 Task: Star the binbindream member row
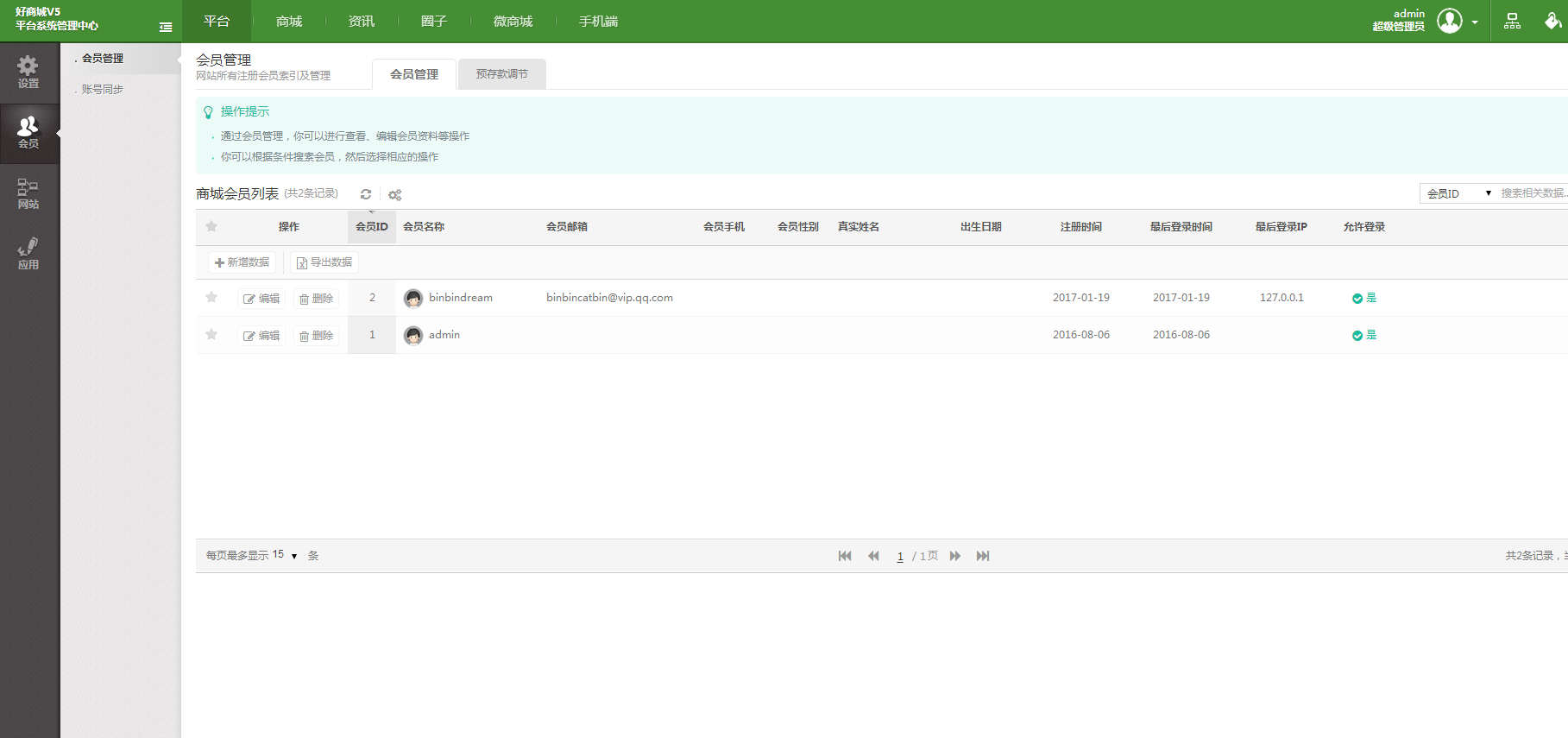point(211,297)
